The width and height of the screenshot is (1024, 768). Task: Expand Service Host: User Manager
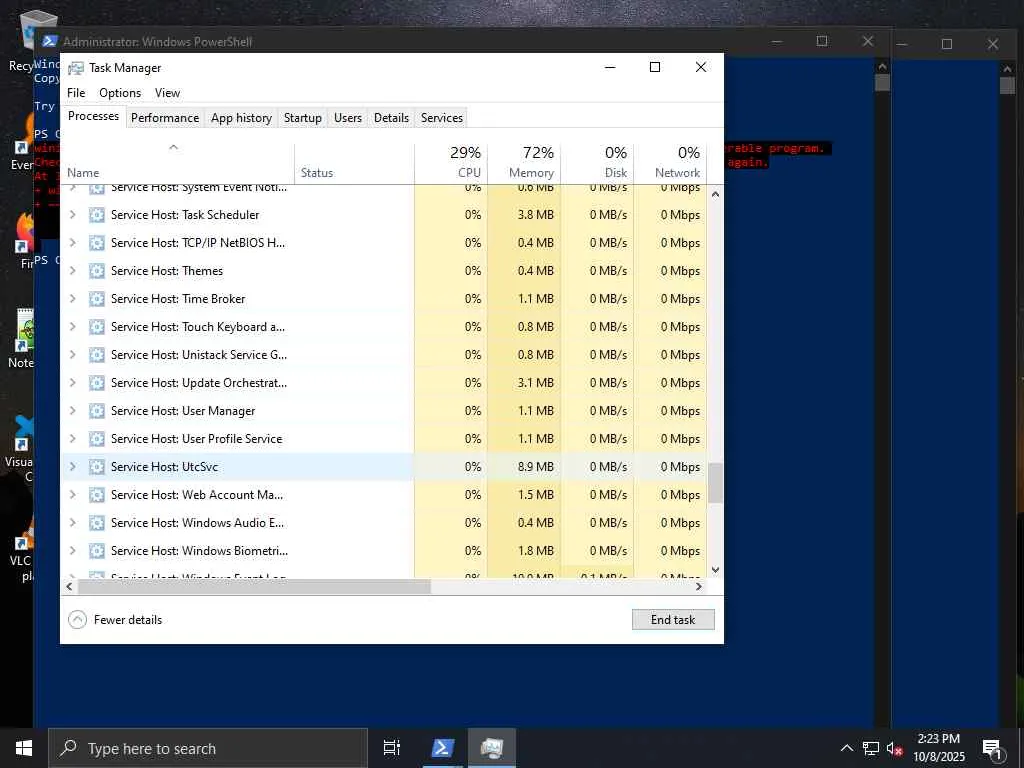72,411
